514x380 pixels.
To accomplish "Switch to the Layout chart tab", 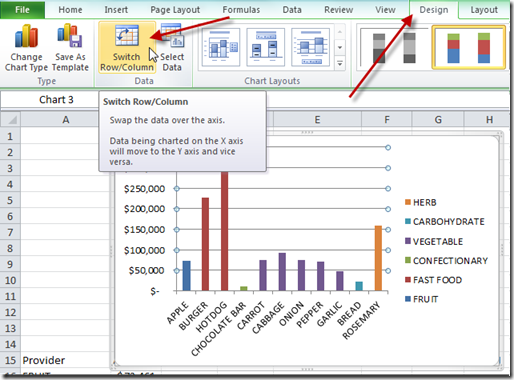I will 484,10.
